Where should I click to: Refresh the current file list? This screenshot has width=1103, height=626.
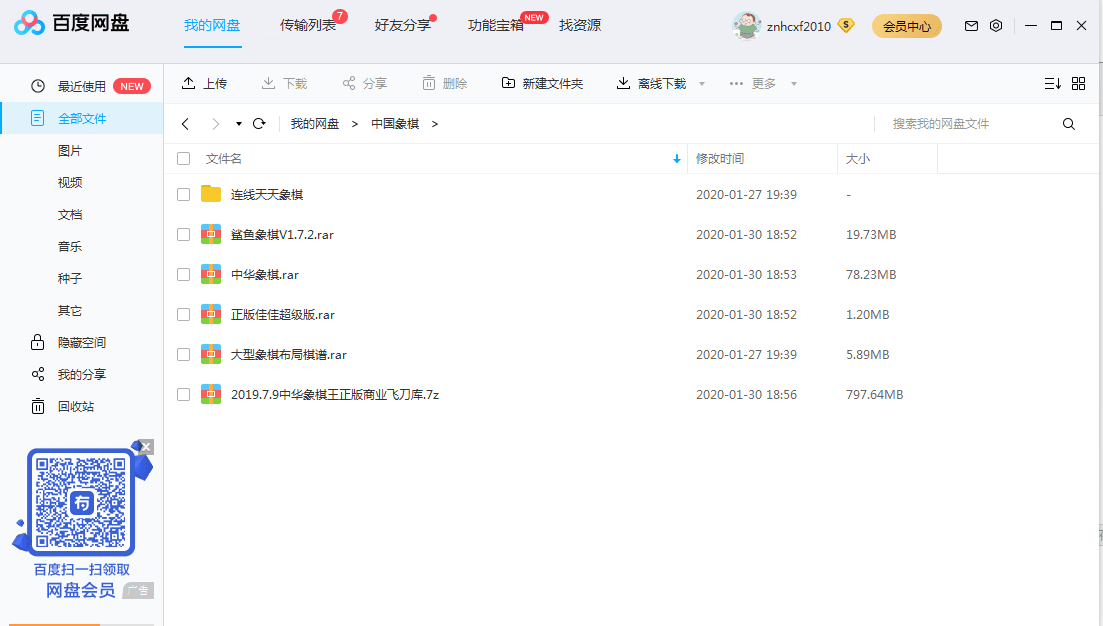259,123
